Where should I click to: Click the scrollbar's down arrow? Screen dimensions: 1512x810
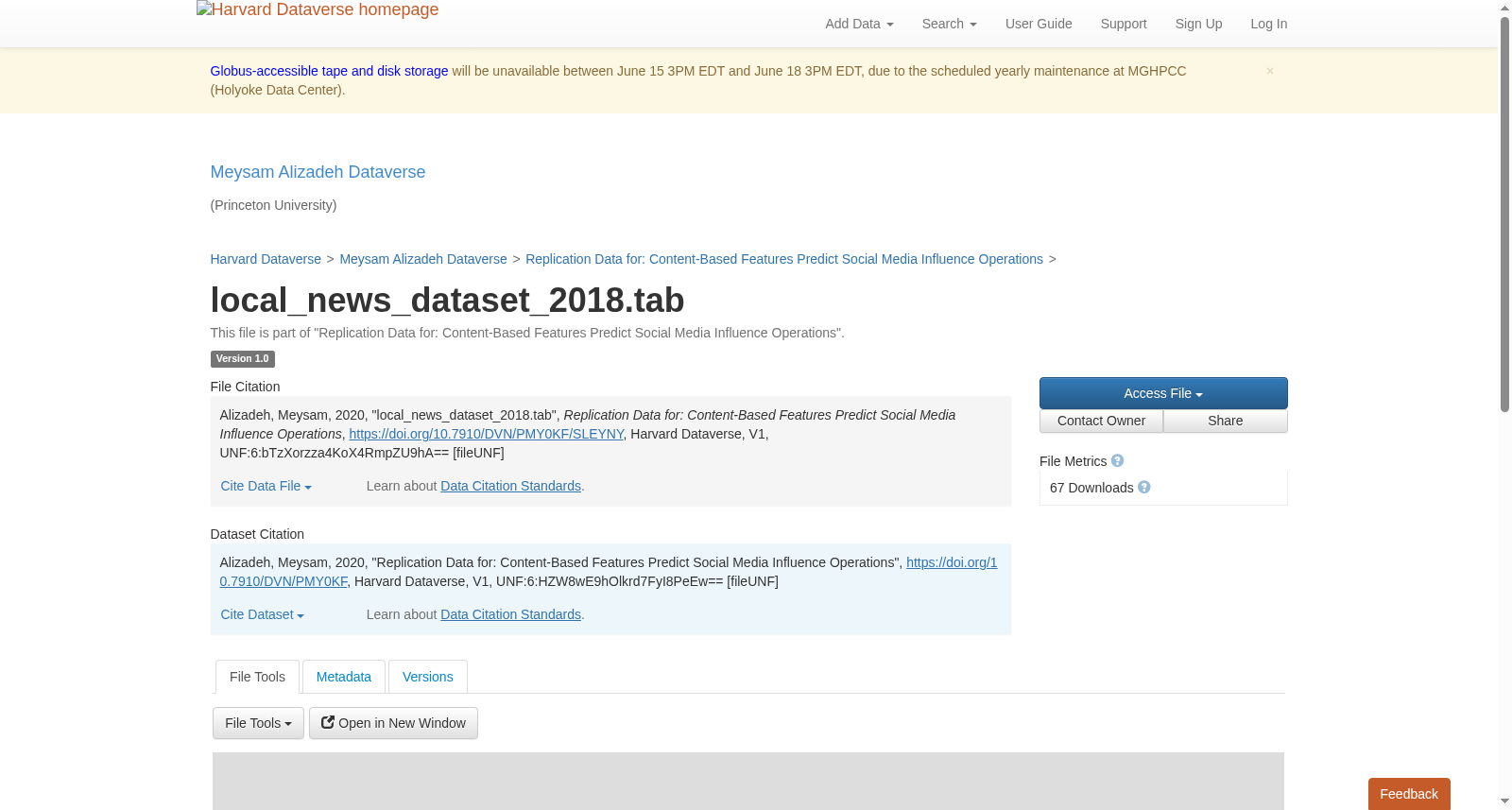(1504, 801)
